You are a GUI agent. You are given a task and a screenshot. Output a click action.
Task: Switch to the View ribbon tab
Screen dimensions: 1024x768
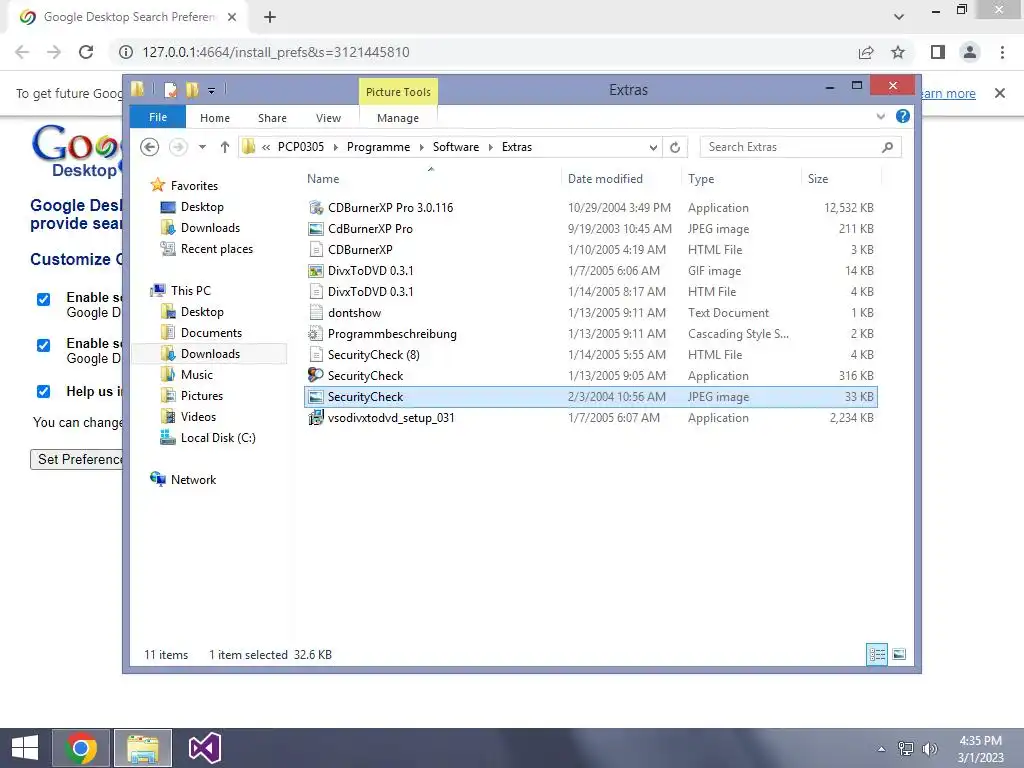coord(328,118)
